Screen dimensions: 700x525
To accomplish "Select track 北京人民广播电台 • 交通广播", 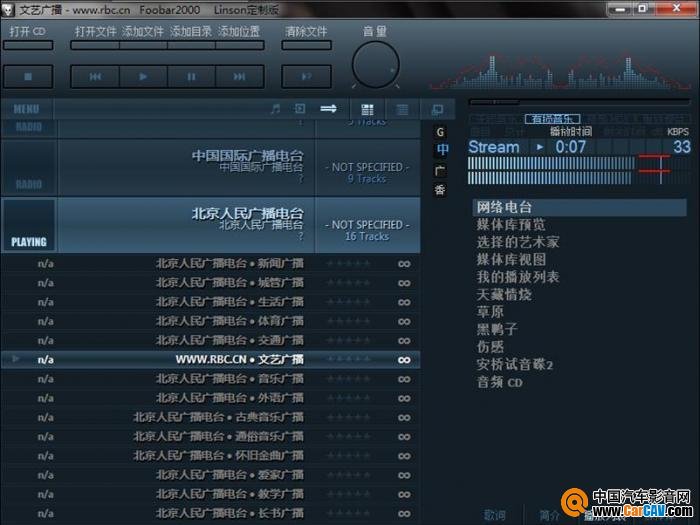I will (x=210, y=341).
